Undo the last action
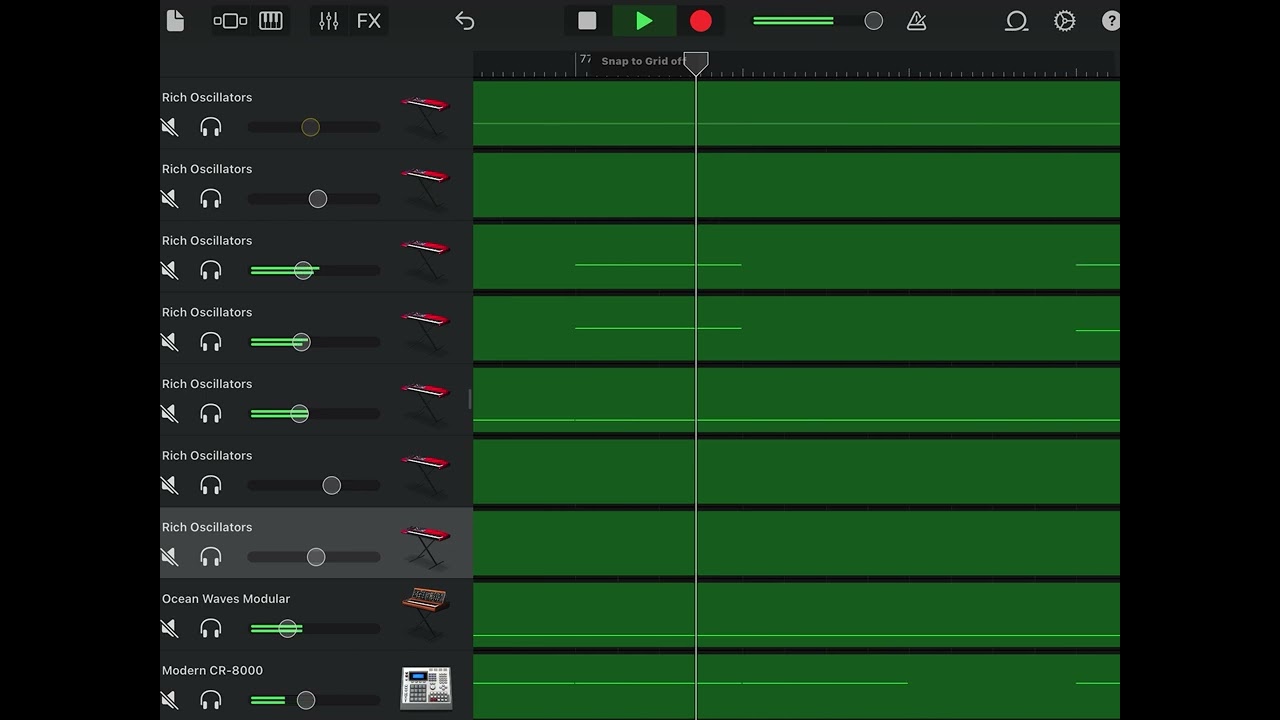Image resolution: width=1280 pixels, height=720 pixels. pos(465,21)
